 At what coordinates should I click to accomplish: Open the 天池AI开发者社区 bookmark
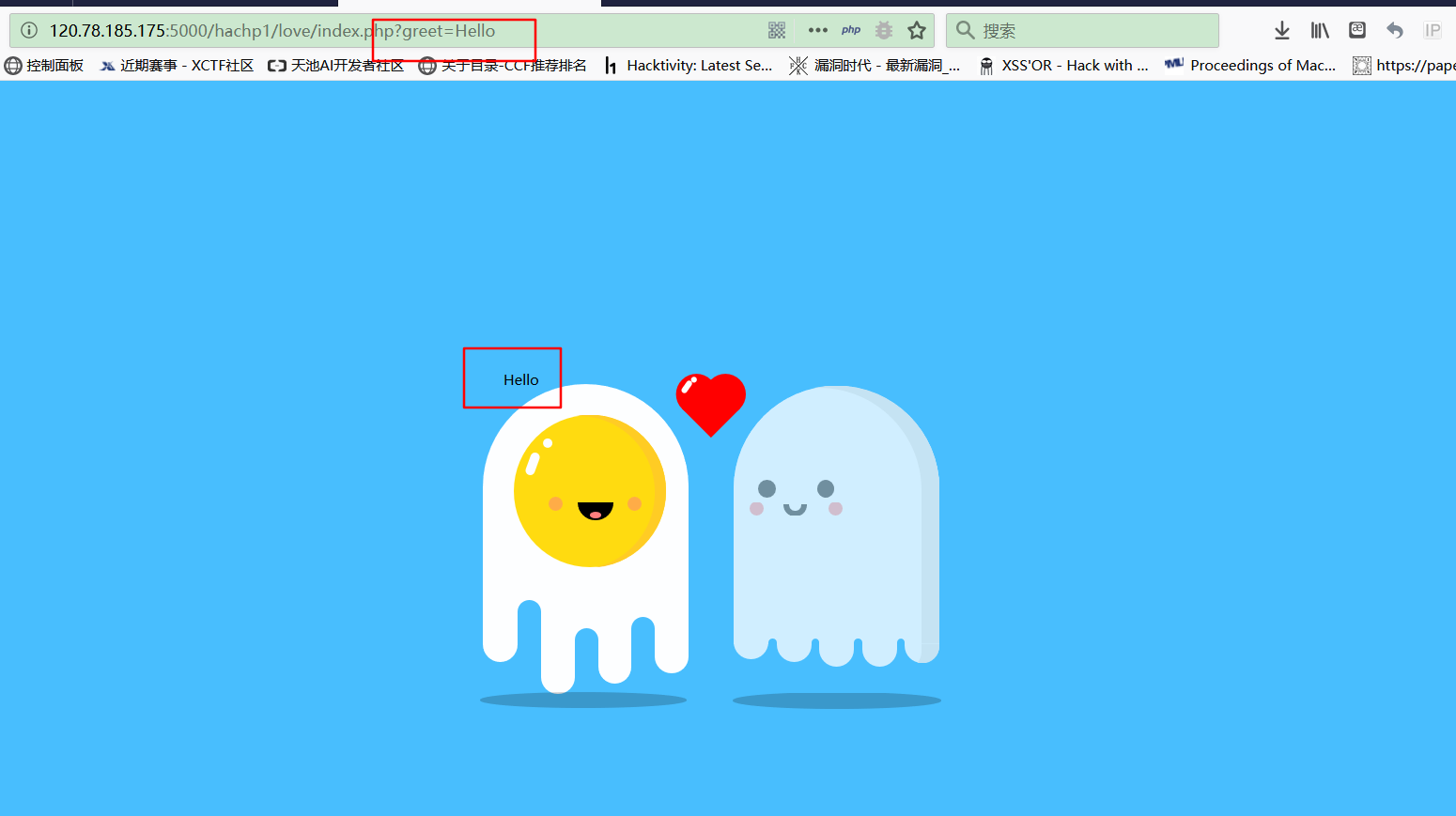click(x=336, y=66)
